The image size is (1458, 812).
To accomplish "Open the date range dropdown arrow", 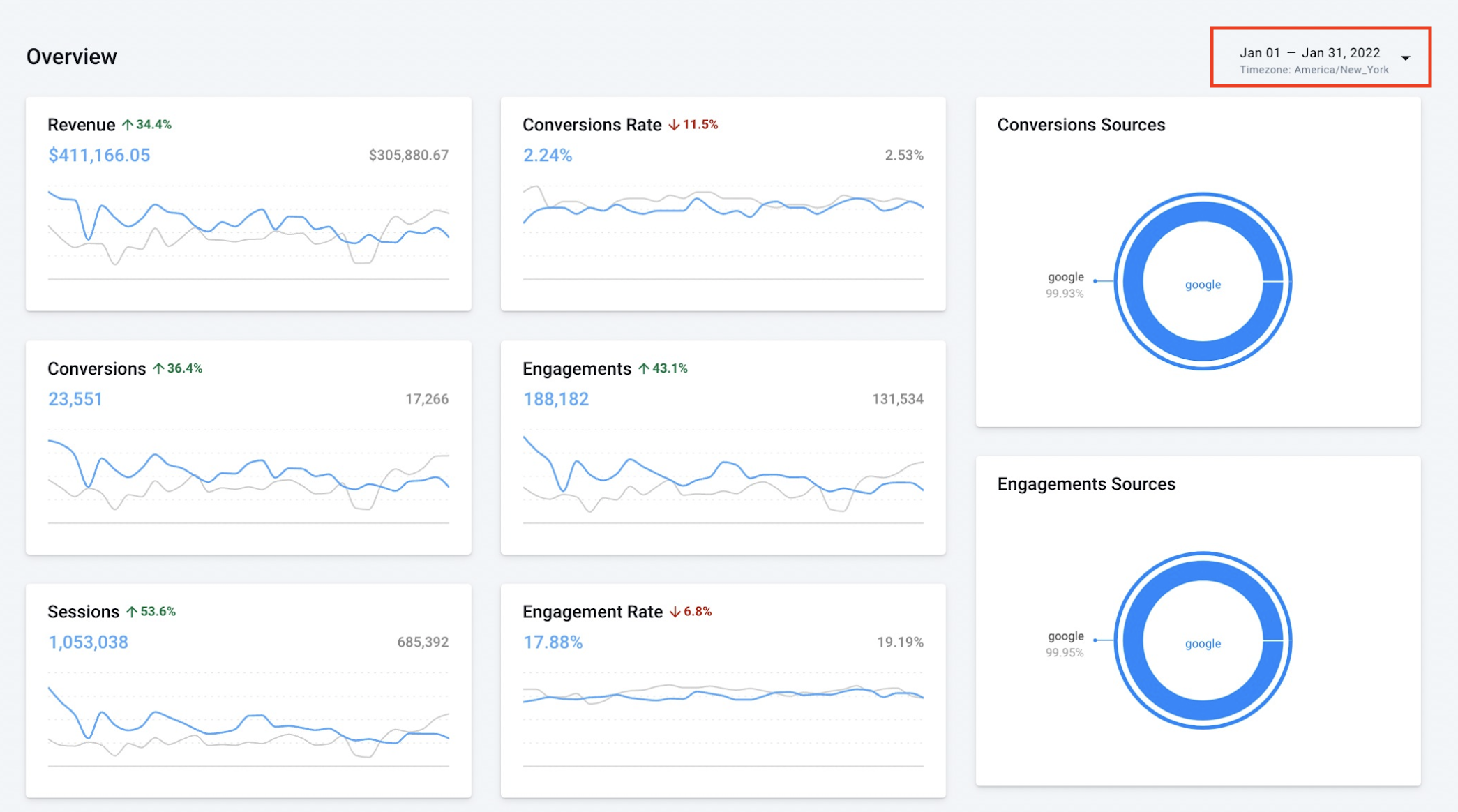I will click(1406, 58).
